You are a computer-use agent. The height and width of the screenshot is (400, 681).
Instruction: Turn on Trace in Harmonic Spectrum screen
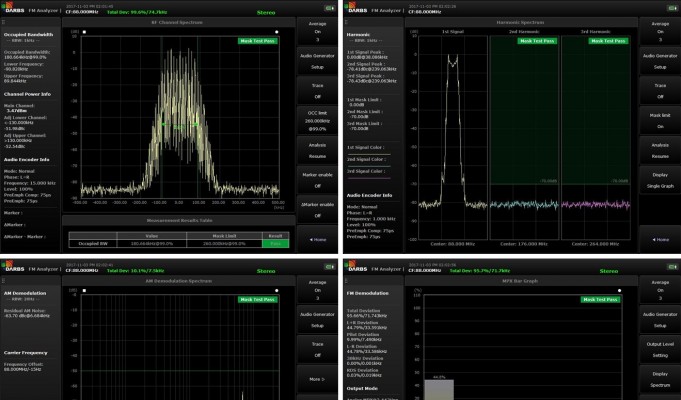(660, 91)
